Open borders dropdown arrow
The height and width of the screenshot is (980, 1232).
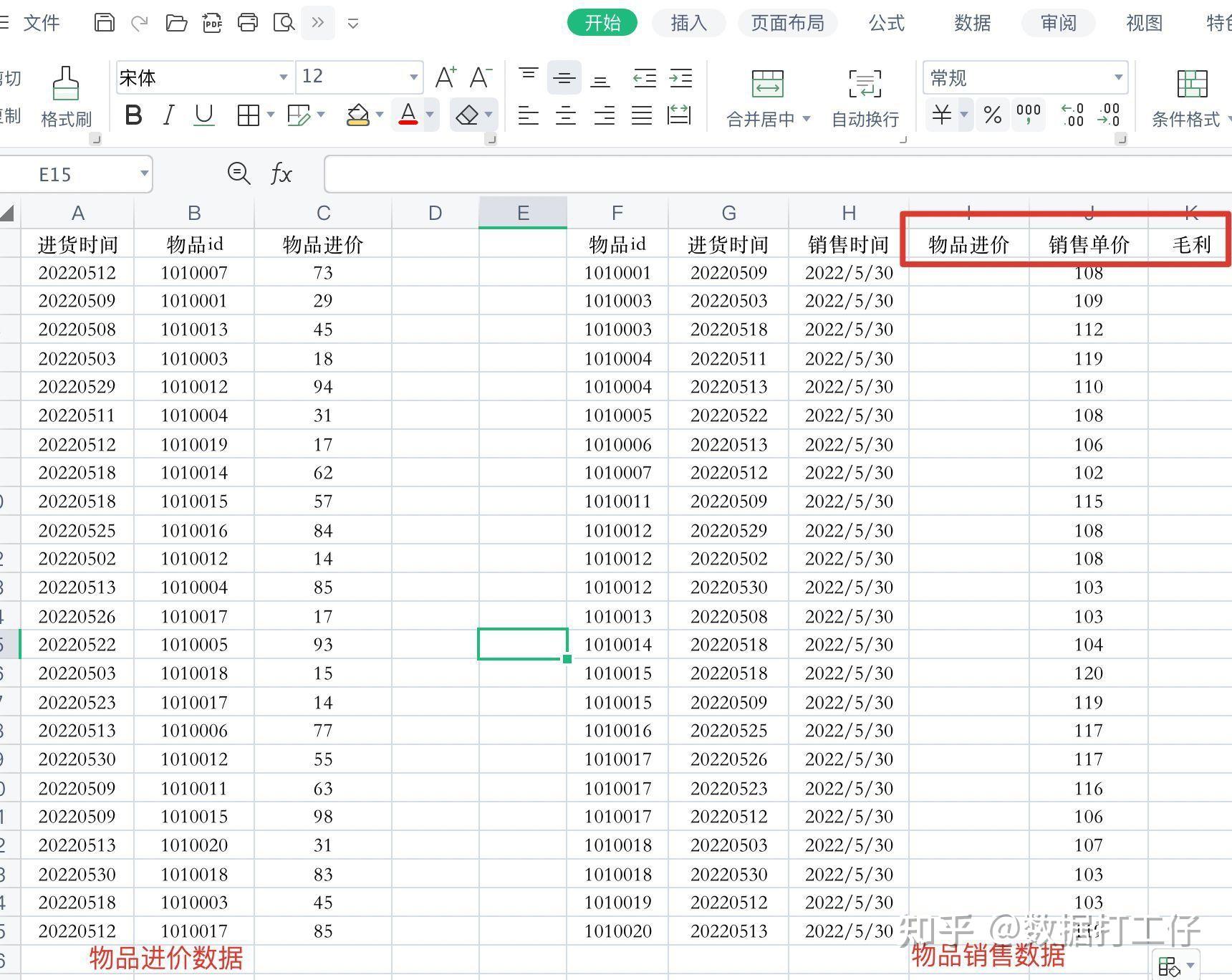pyautogui.click(x=271, y=115)
